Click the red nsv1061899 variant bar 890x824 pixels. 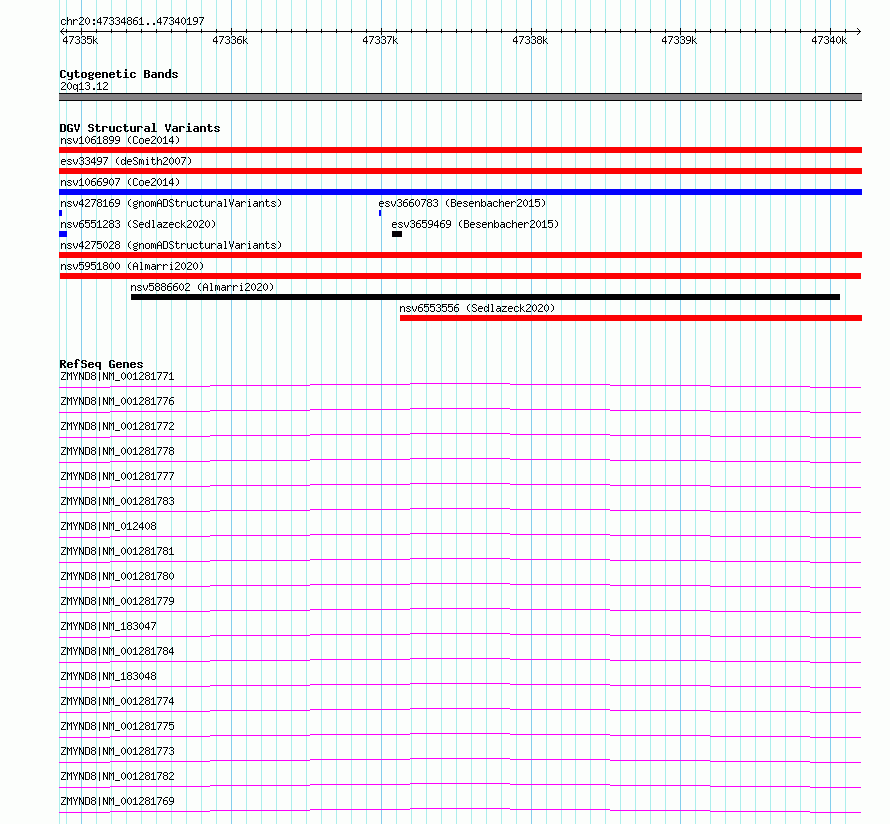coord(460,150)
